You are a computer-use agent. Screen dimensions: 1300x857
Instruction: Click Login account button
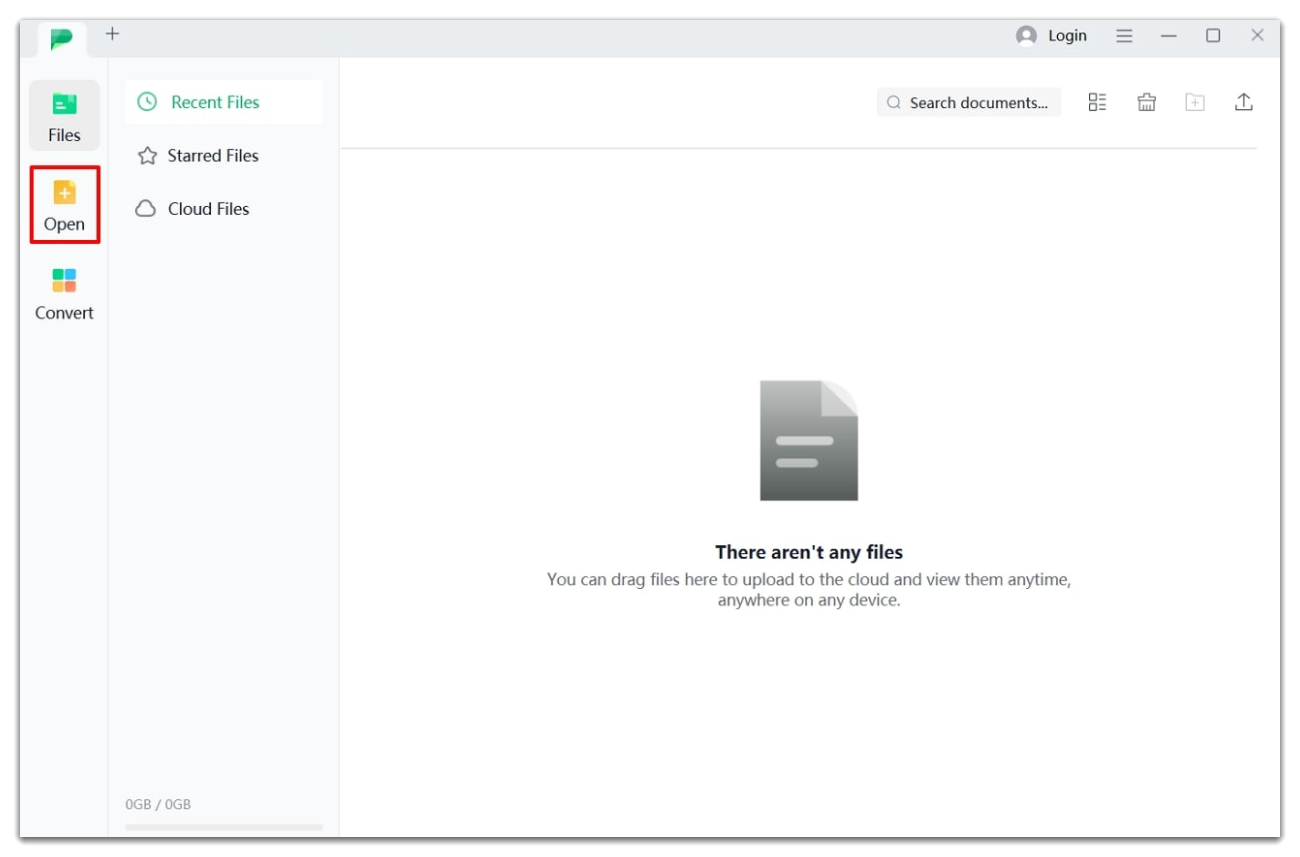(1051, 35)
